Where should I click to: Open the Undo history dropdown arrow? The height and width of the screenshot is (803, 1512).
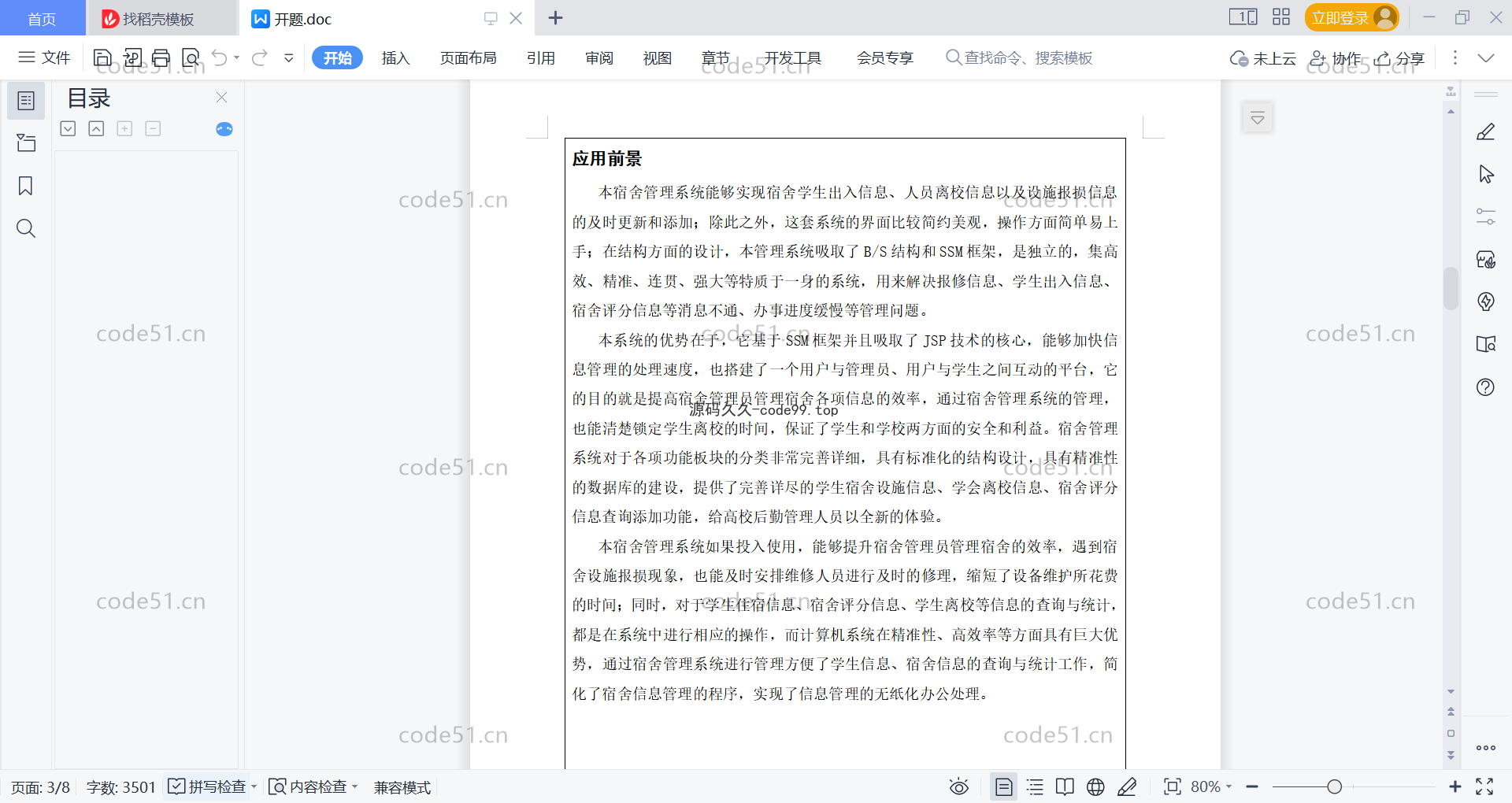[x=237, y=57]
